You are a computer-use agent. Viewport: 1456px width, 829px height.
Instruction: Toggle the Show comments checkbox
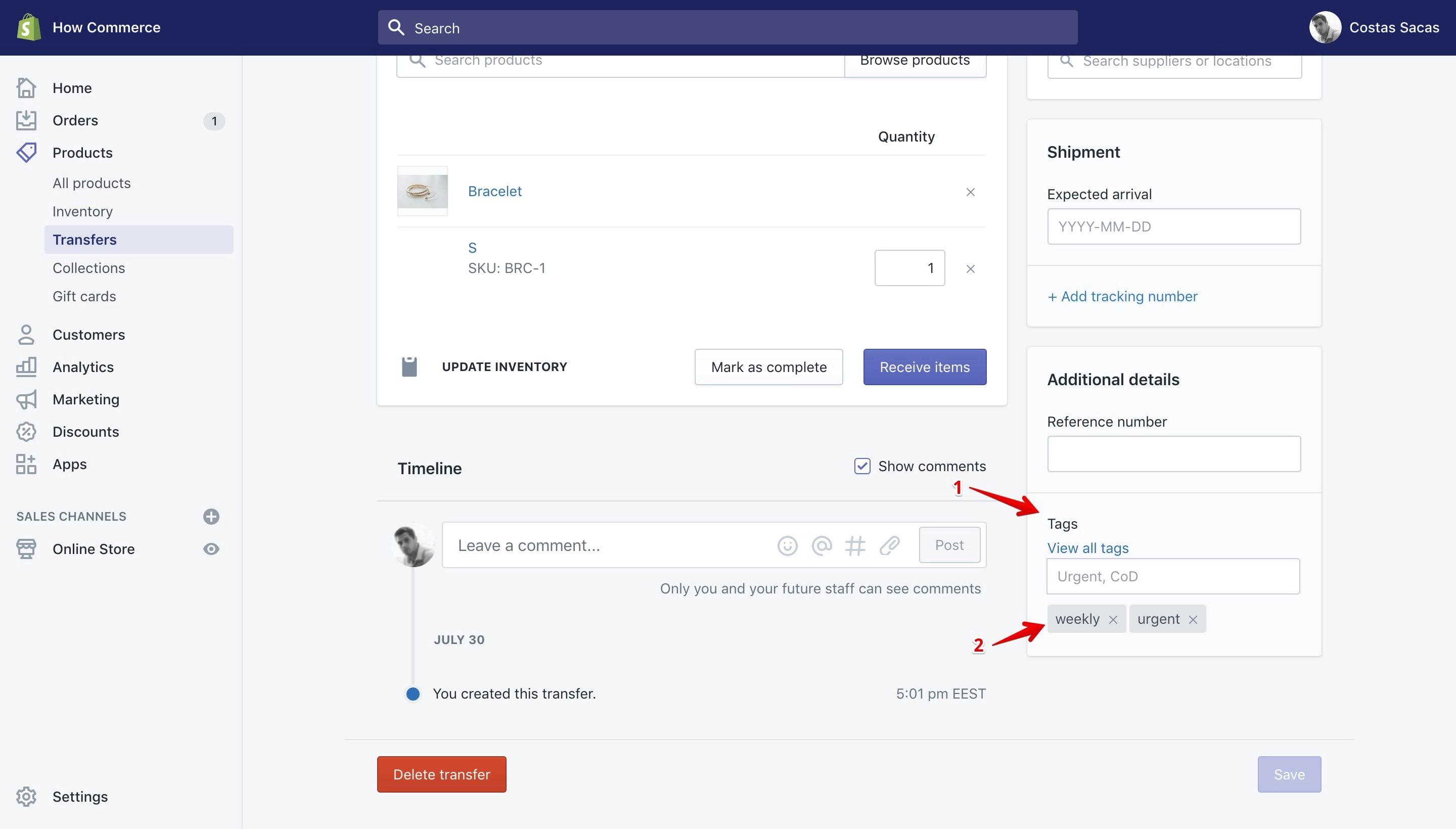(862, 466)
